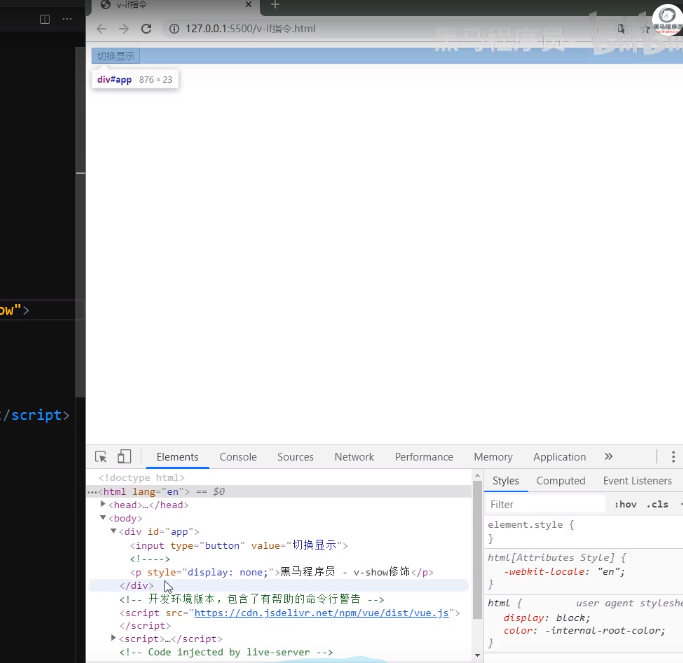Open the Network tab
This screenshot has height=663, width=683.
tap(354, 457)
